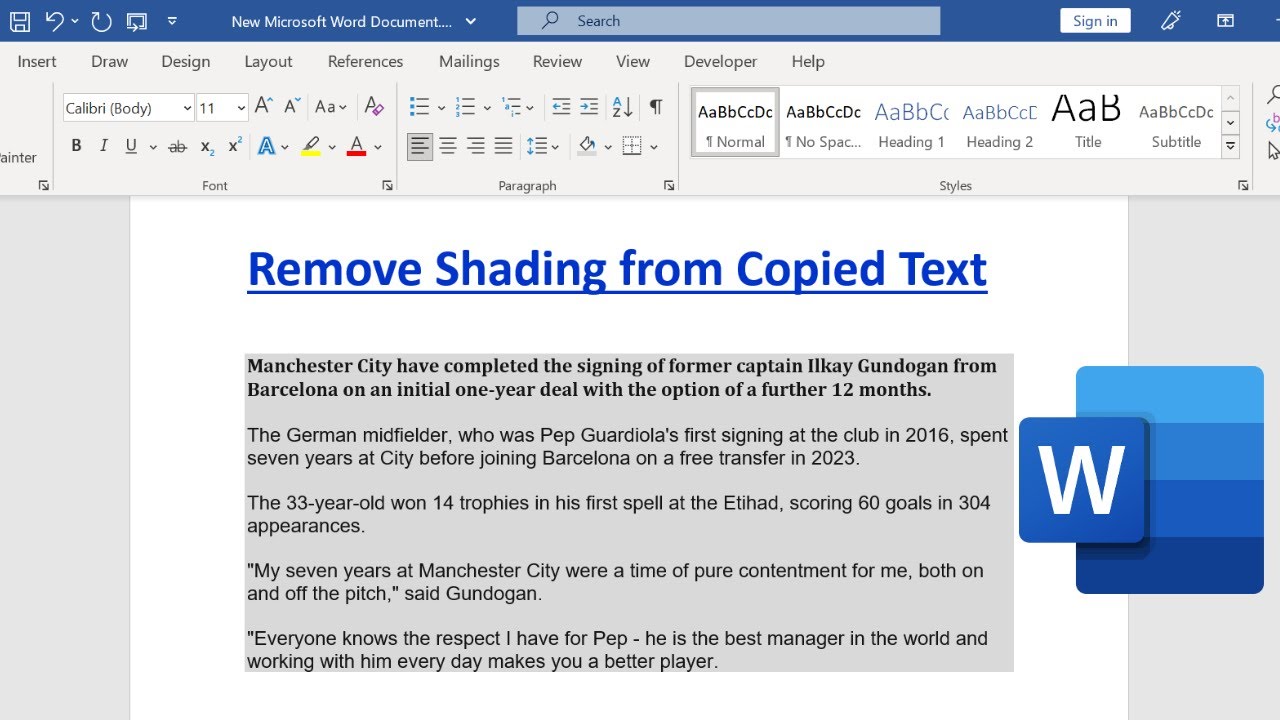Apply Text Effects and Typography
This screenshot has height=720, width=1280.
pyautogui.click(x=266, y=146)
